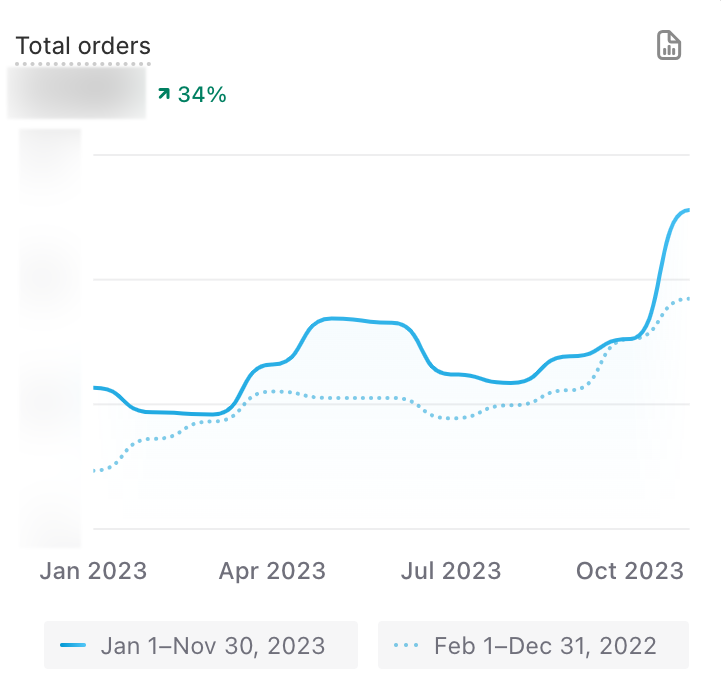Open the report icon beside Total orders
The height and width of the screenshot is (681, 721).
(669, 46)
